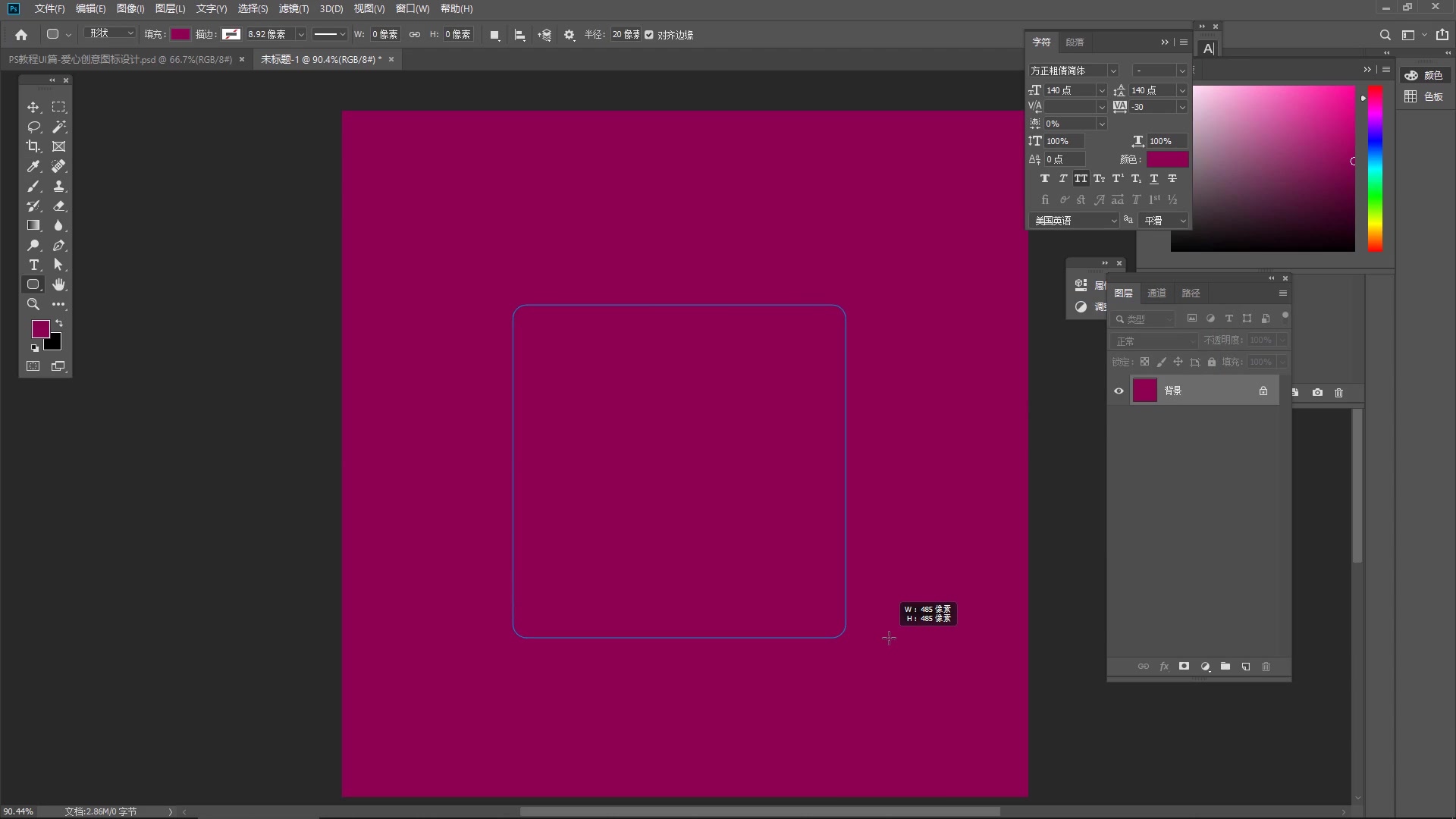The height and width of the screenshot is (819, 1456).
Task: Select the Path Selection tool
Action: [58, 265]
